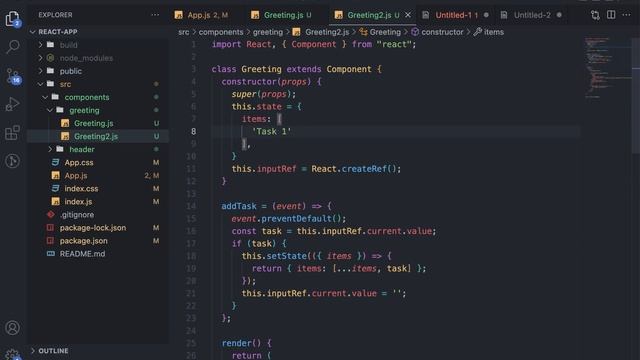Click the greeting folder breadcrumb

[x=268, y=32]
